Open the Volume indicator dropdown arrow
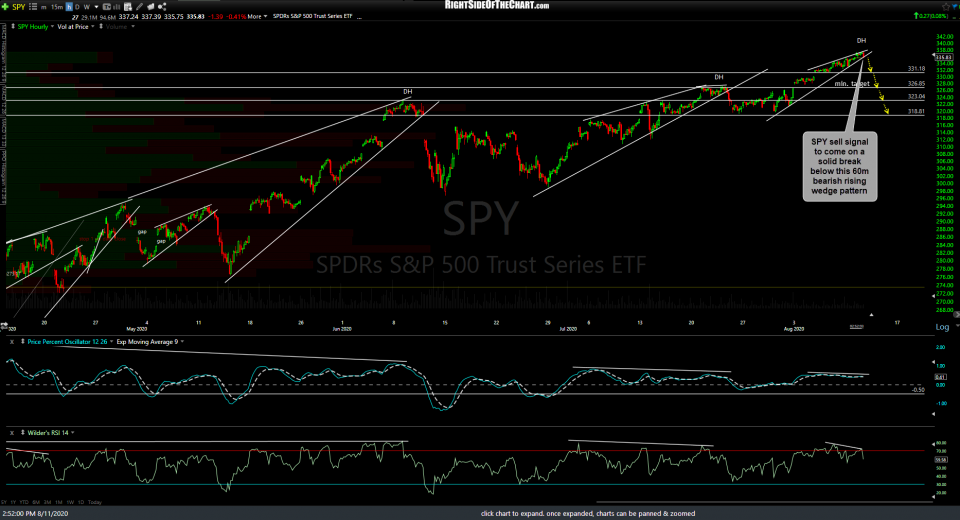The width and height of the screenshot is (960, 520). (x=133, y=26)
